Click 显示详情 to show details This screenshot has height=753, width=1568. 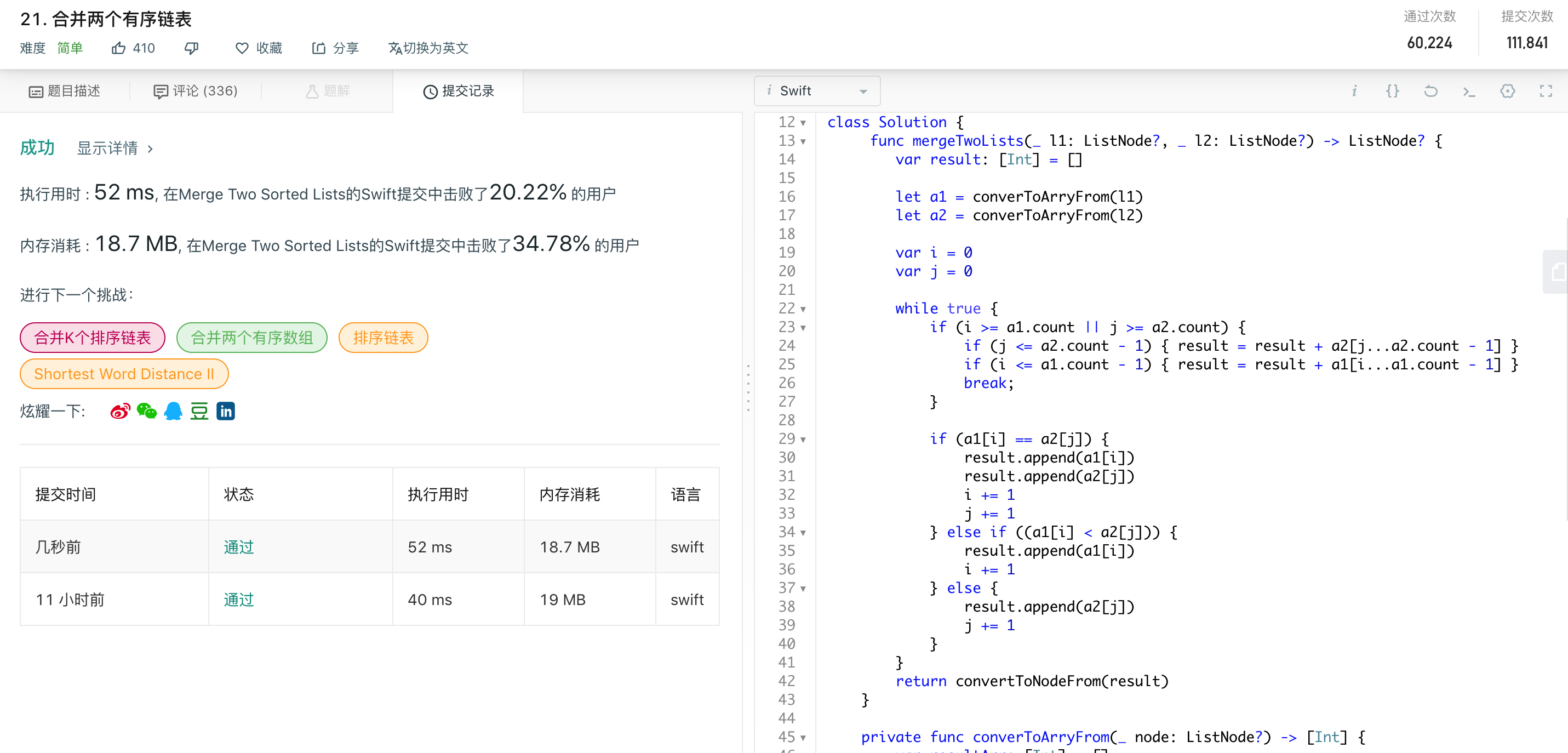point(115,148)
